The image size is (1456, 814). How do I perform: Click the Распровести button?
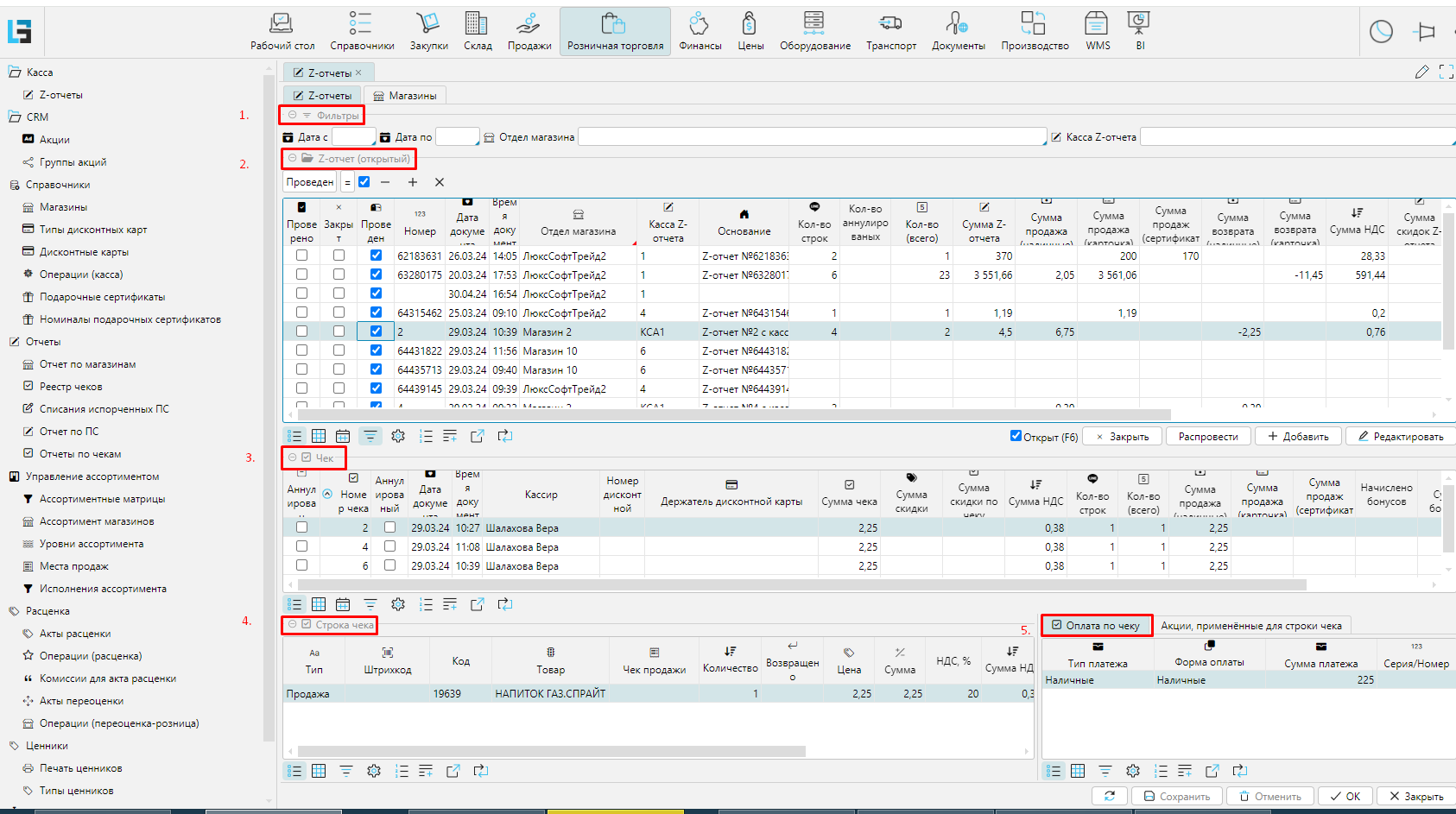pos(1207,437)
